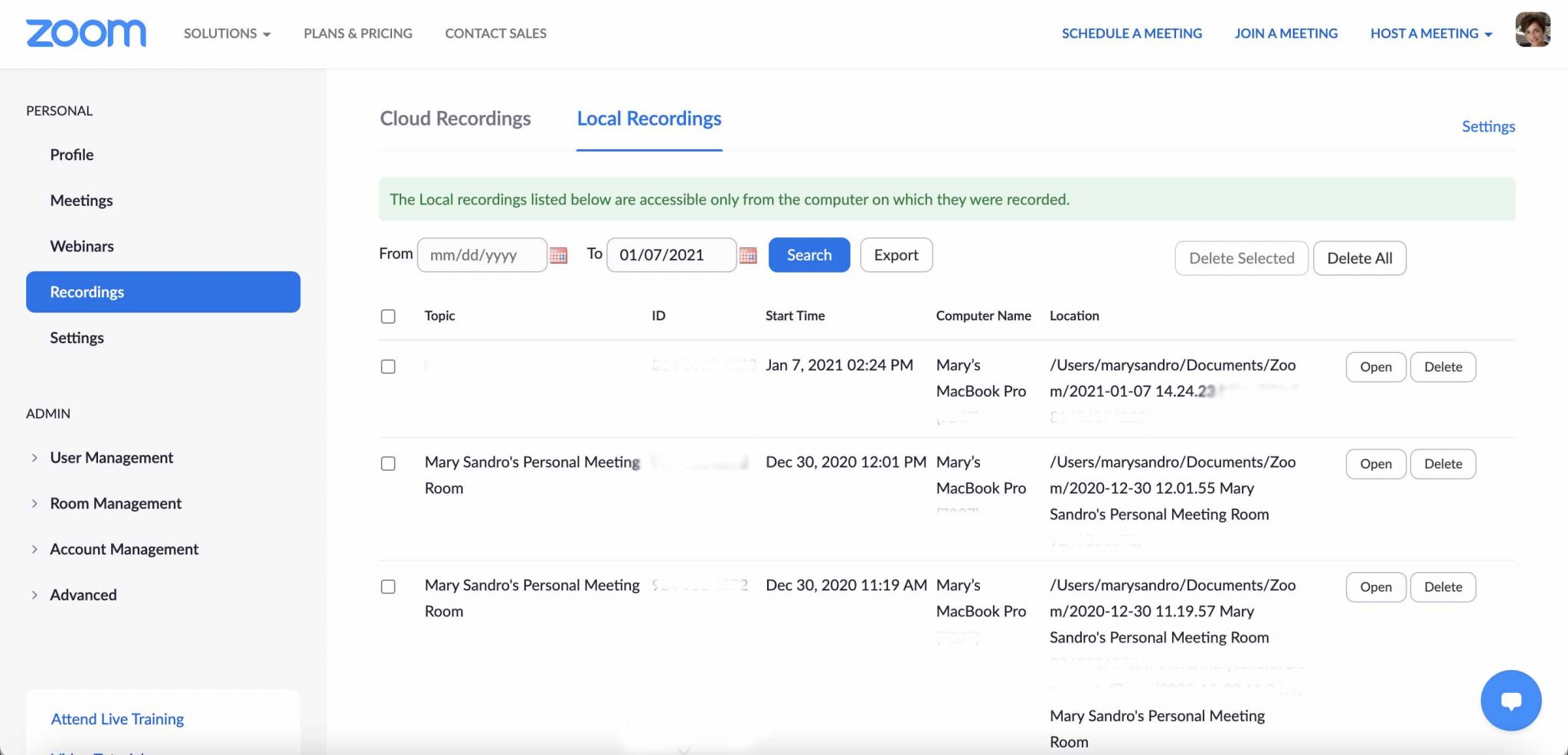The width and height of the screenshot is (1568, 755).
Task: Click the Zoom logo
Action: pos(86,33)
